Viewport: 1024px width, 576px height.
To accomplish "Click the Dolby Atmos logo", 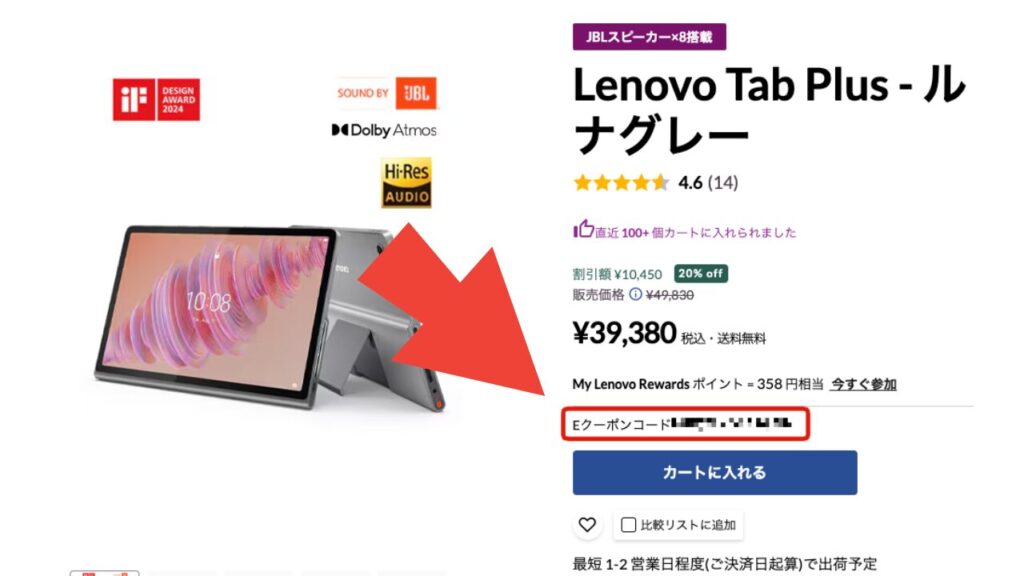I will point(384,130).
